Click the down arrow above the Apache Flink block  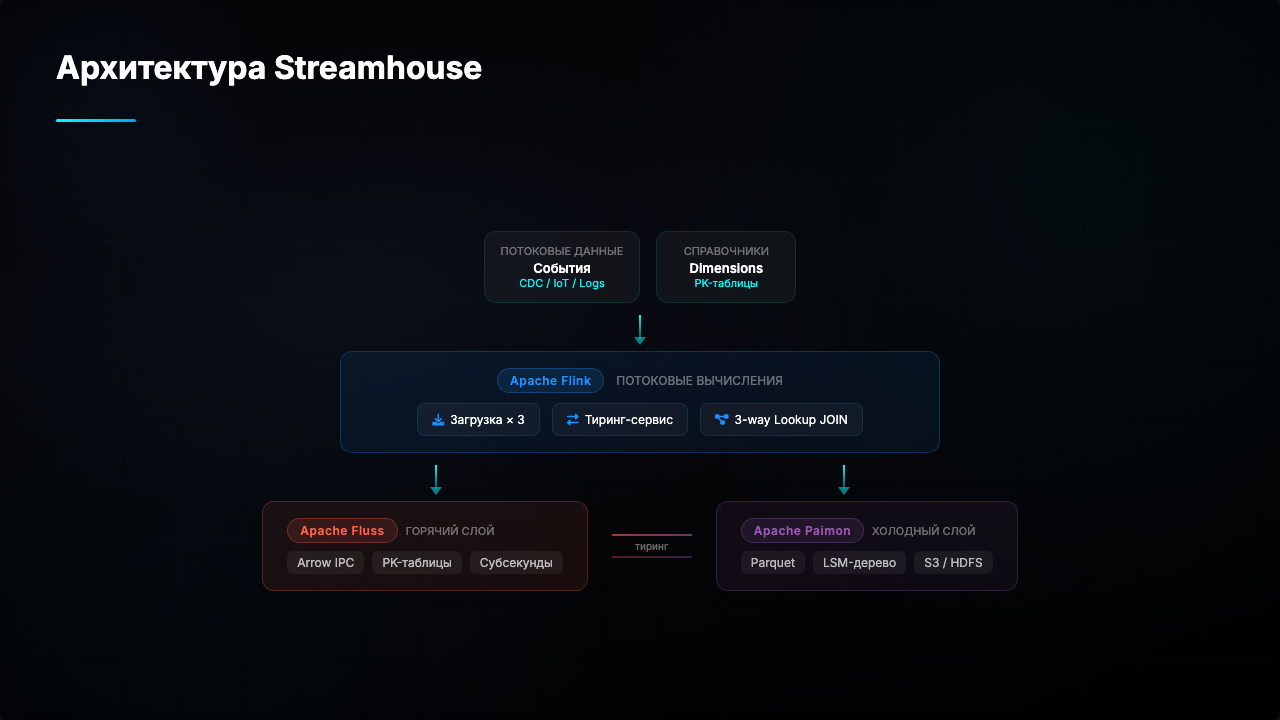[640, 330]
